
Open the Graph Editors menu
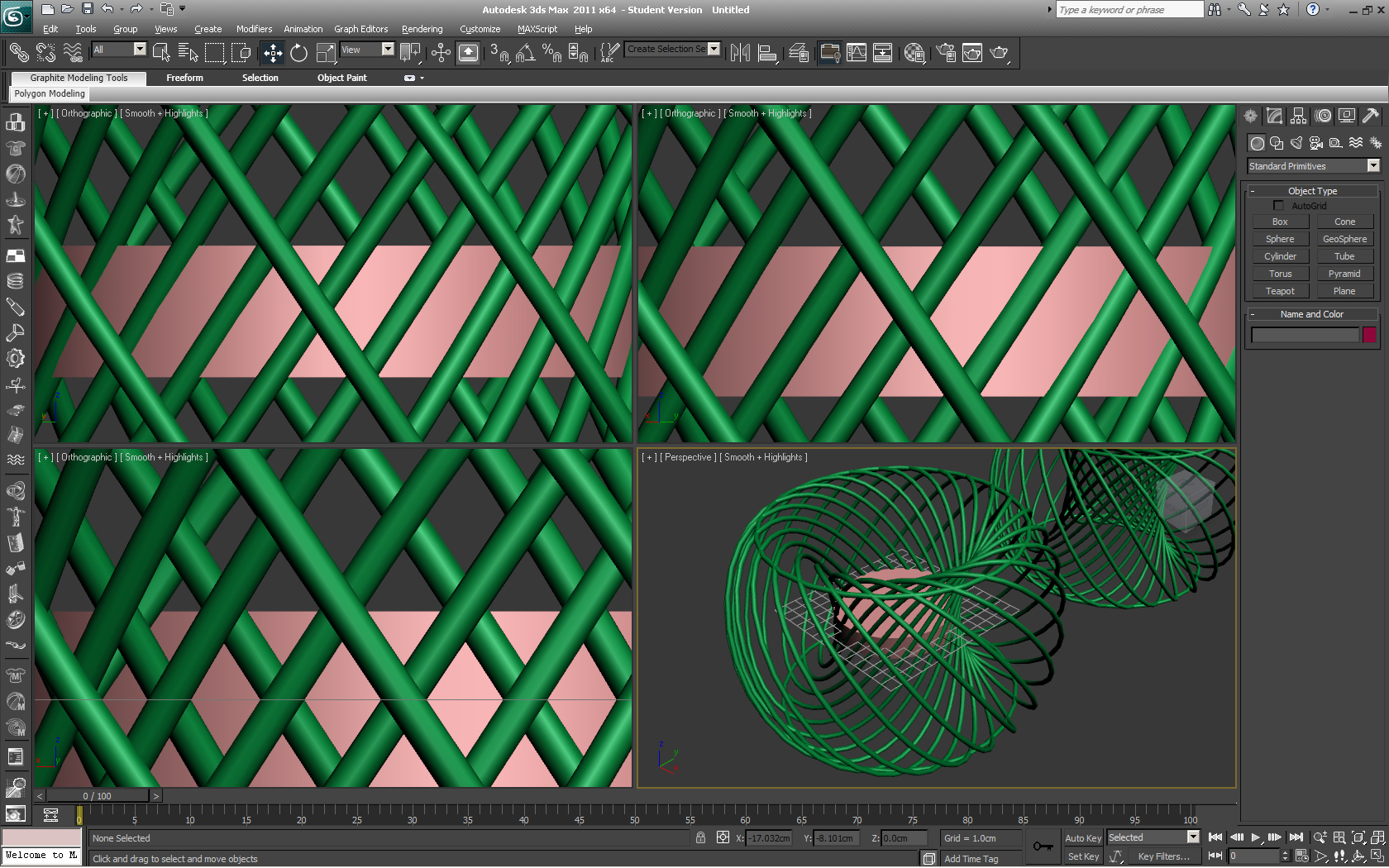point(360,29)
